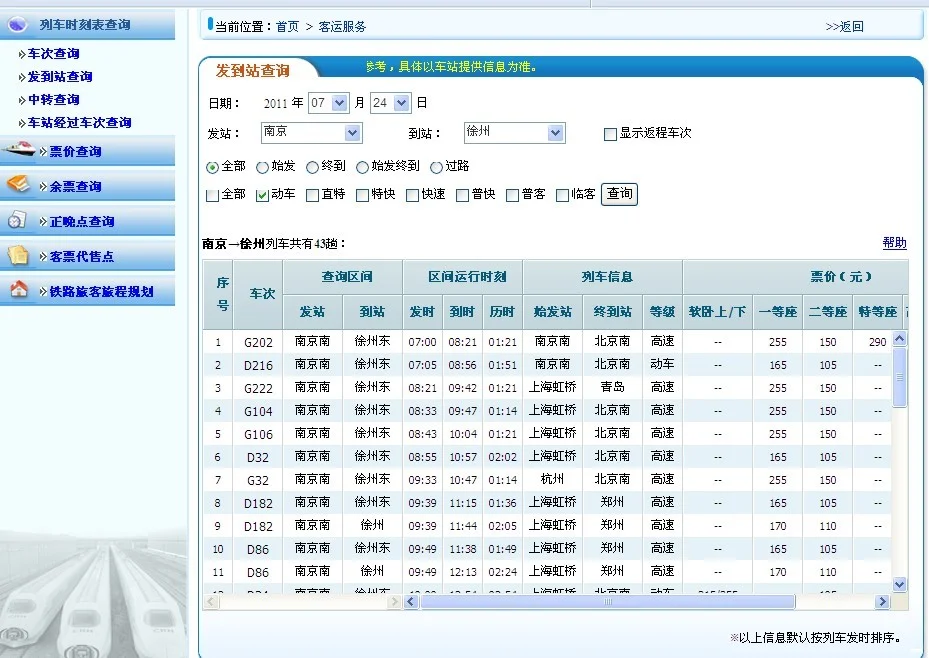Click the right scroll arrow below the results table
Viewport: 929px width, 658px height.
(x=881, y=601)
